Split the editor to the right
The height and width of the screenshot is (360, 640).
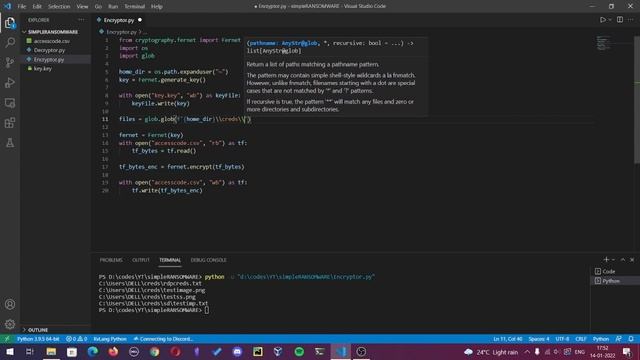620,20
